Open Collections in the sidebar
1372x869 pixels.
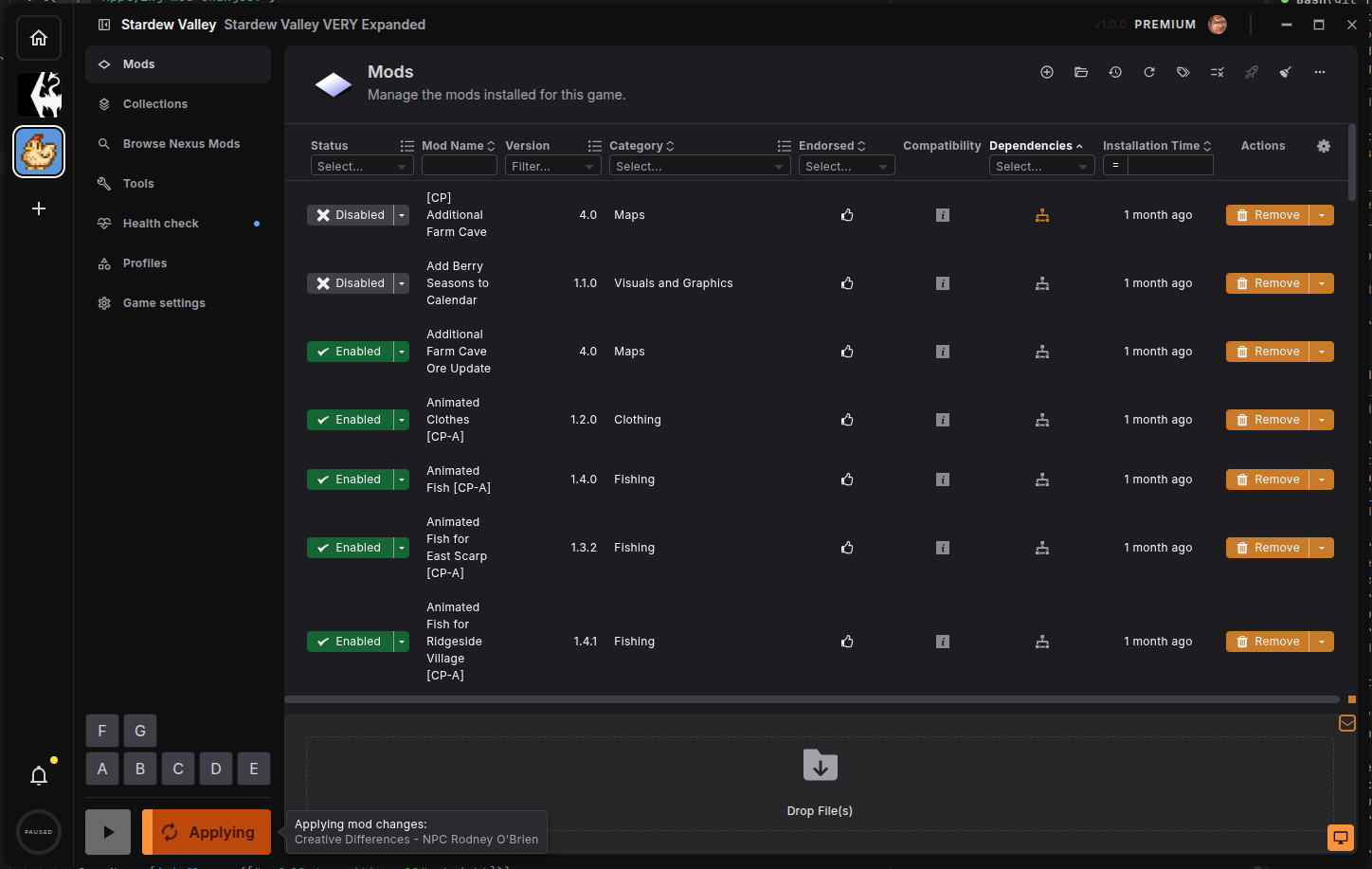pos(178,104)
